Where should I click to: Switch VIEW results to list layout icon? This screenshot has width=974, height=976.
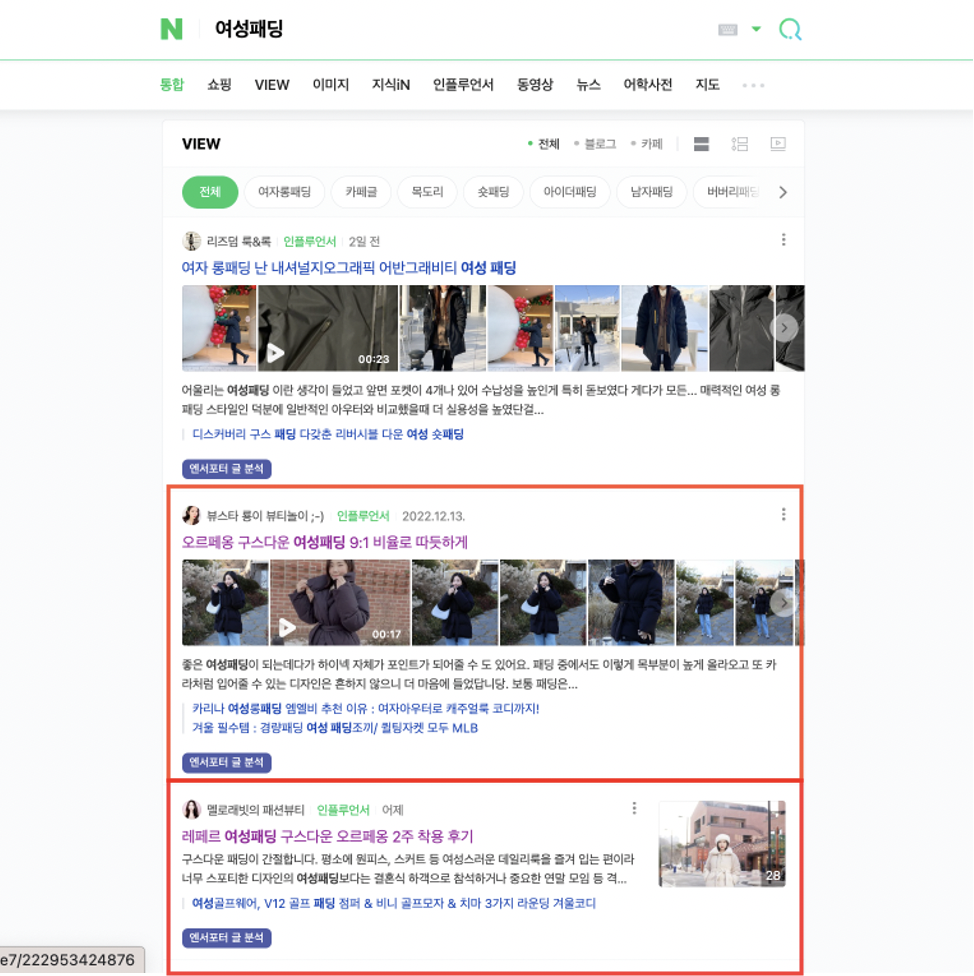(701, 143)
